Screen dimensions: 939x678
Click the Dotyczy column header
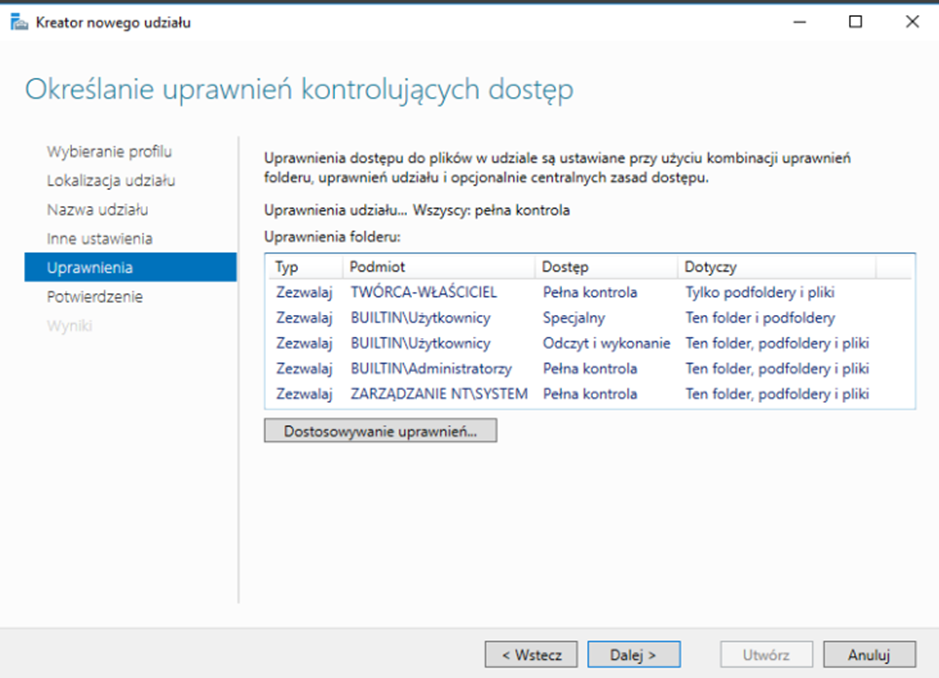tap(711, 267)
